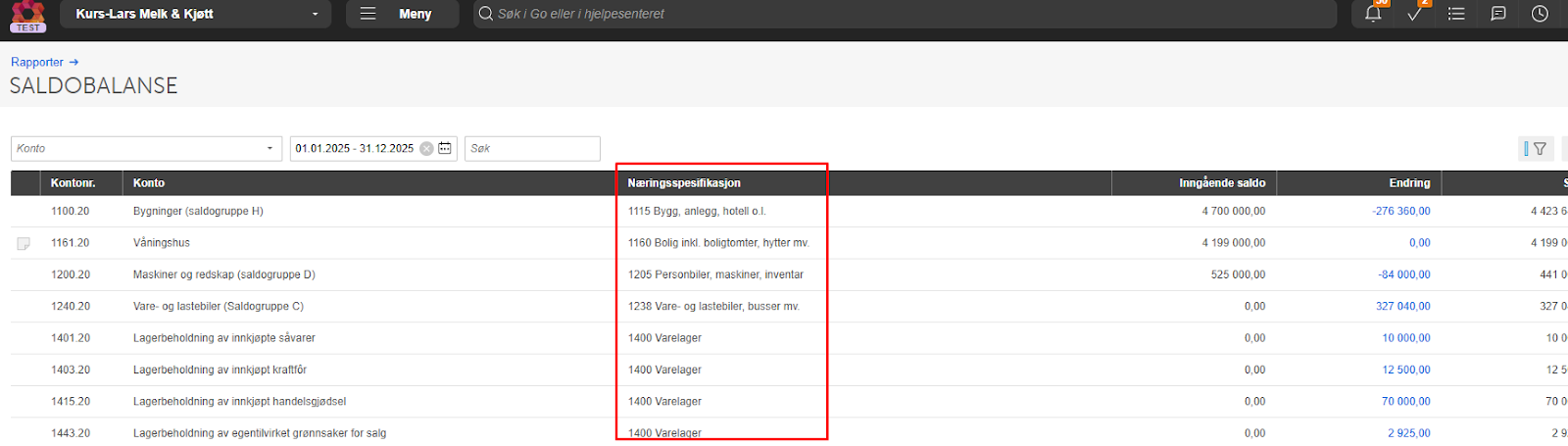
Task: Select account number 1401.20
Action: pos(71,338)
